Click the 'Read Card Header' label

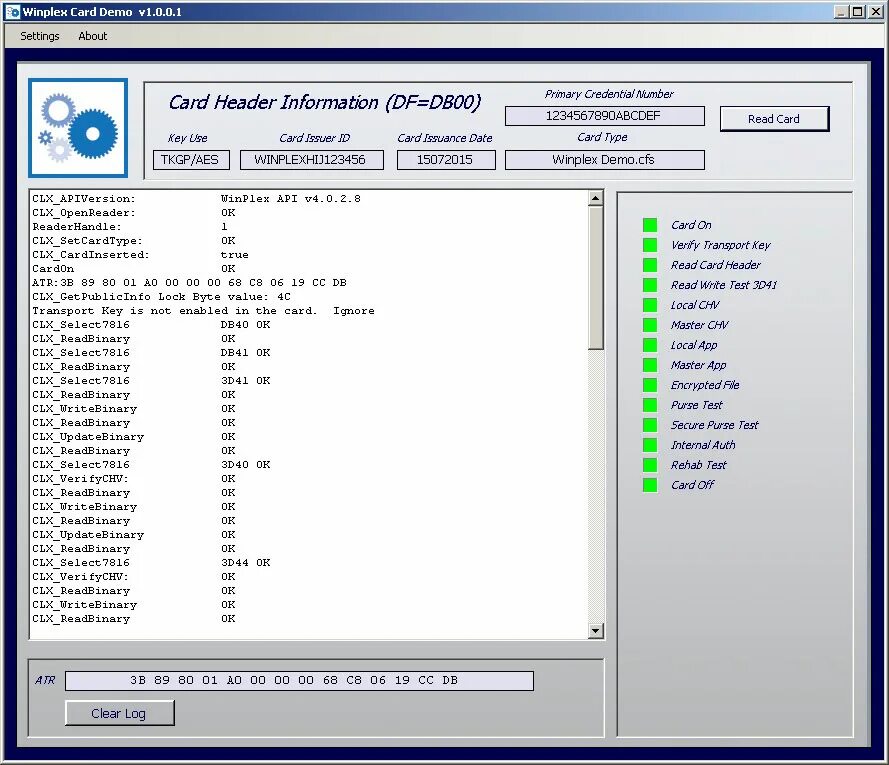pyautogui.click(x=716, y=265)
